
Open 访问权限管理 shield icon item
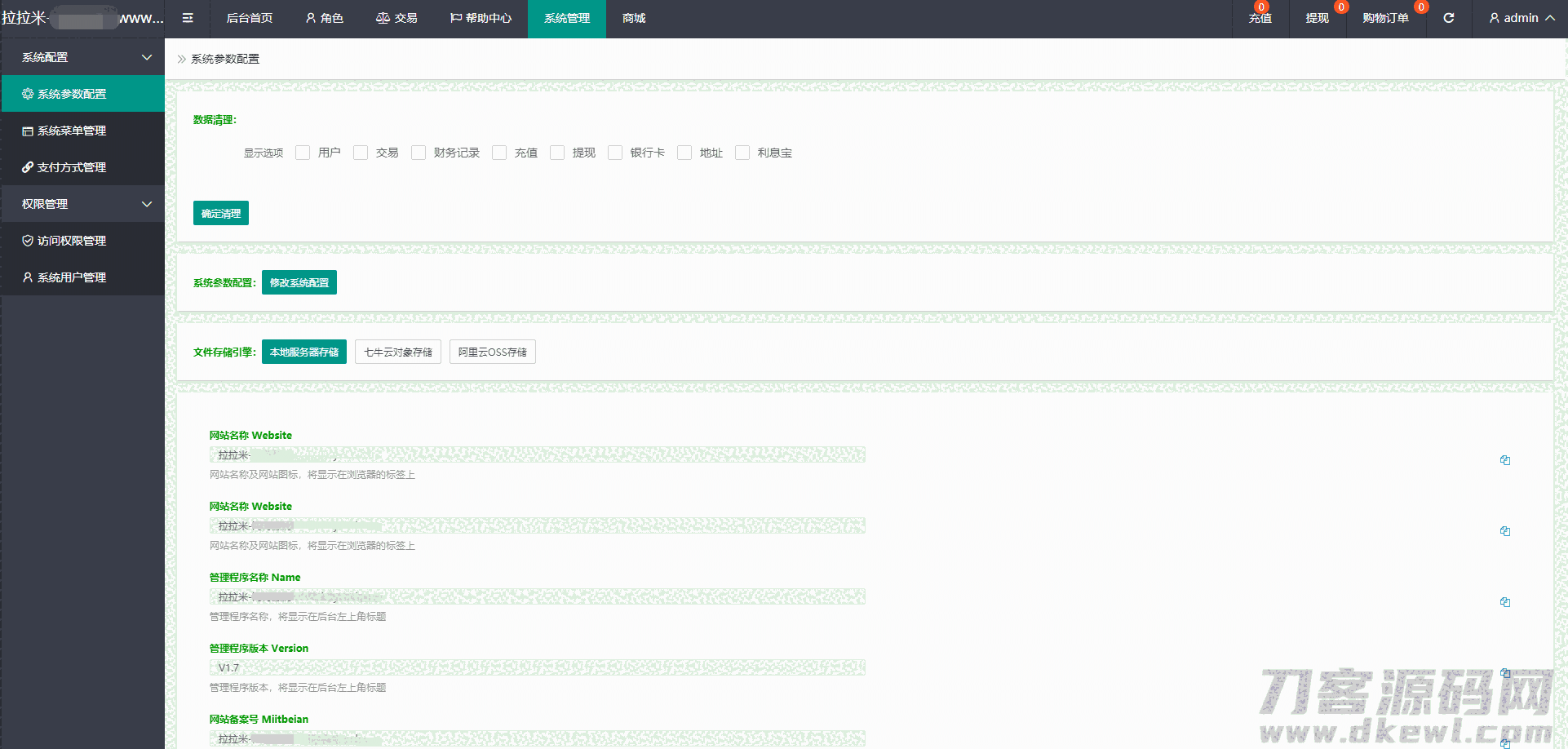[x=28, y=241]
